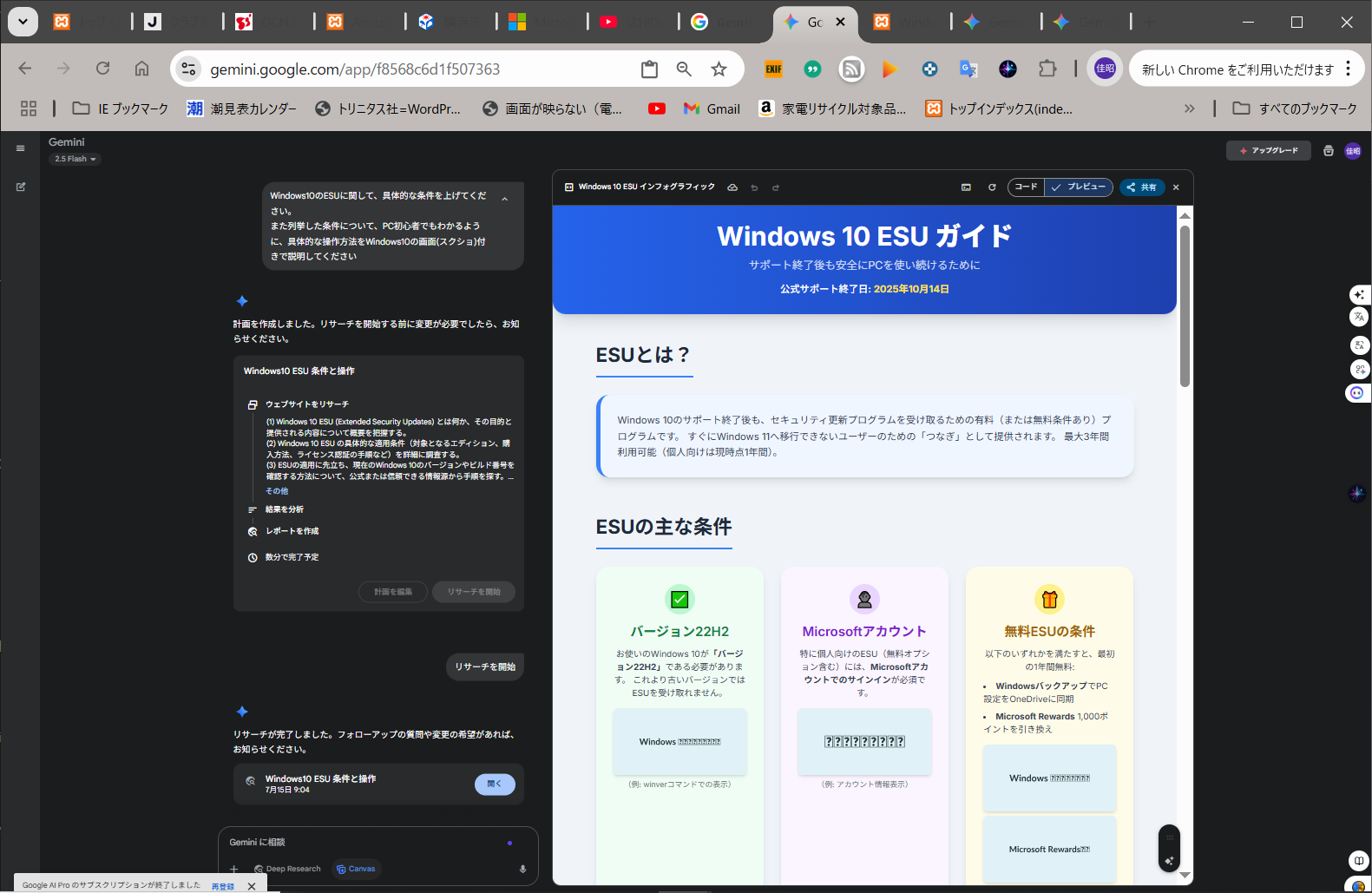Click the 新しい Chrome をご利用いただけます update button
1372x893 pixels.
pyautogui.click(x=1237, y=69)
